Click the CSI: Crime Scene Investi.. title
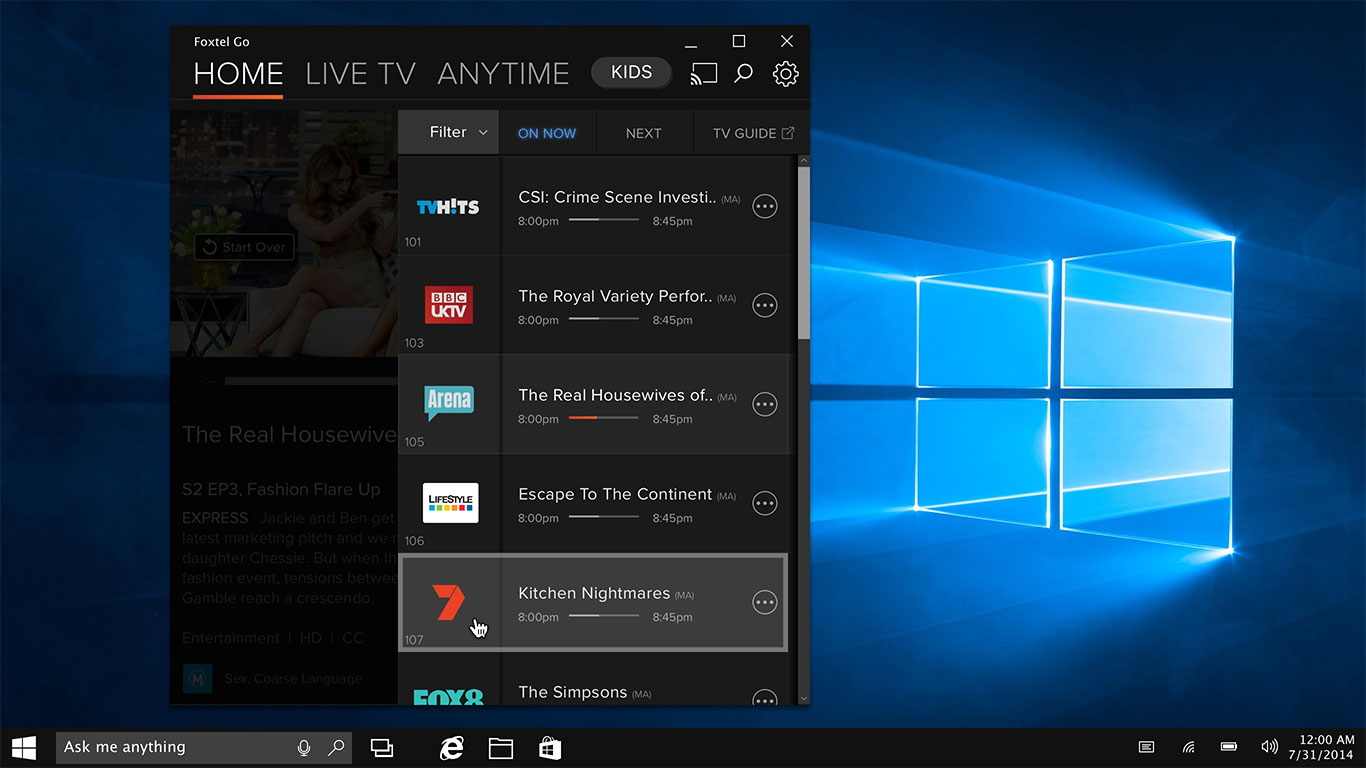Viewport: 1366px width, 768px height. (617, 197)
